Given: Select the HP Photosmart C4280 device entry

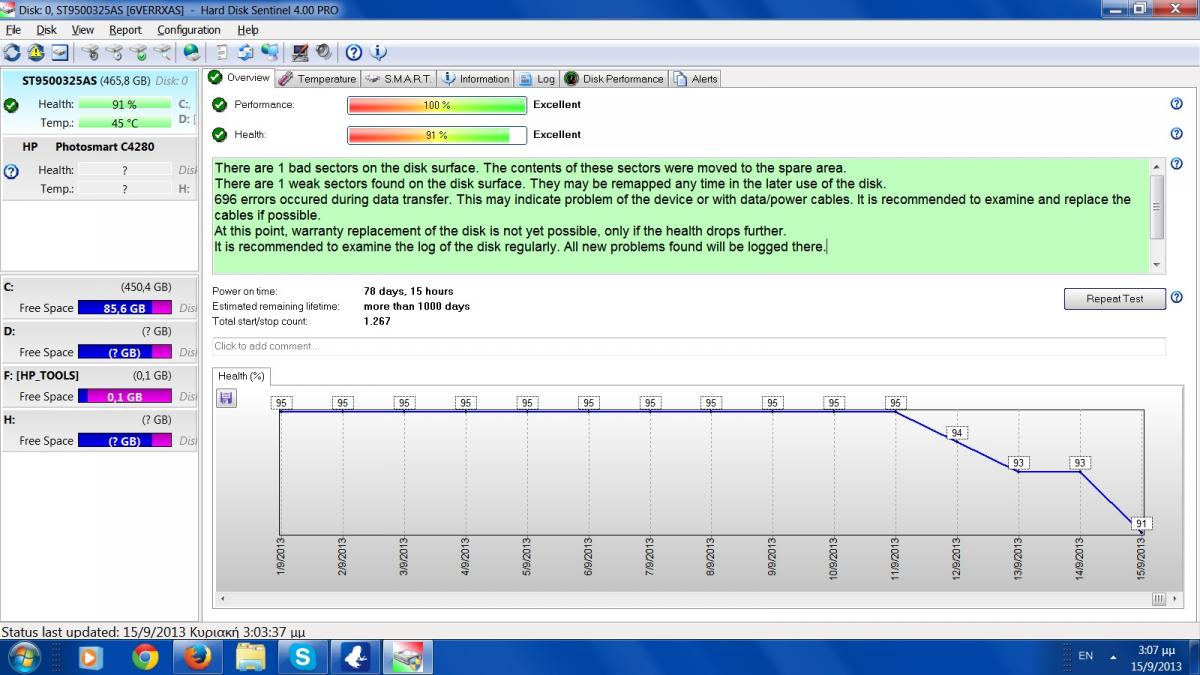Looking at the screenshot, I should coord(100,167).
